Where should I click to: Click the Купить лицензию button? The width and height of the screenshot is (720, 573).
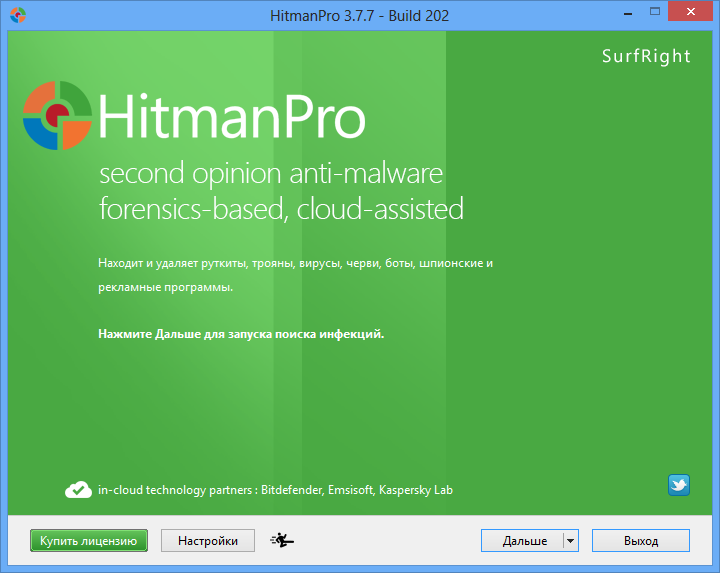89,540
